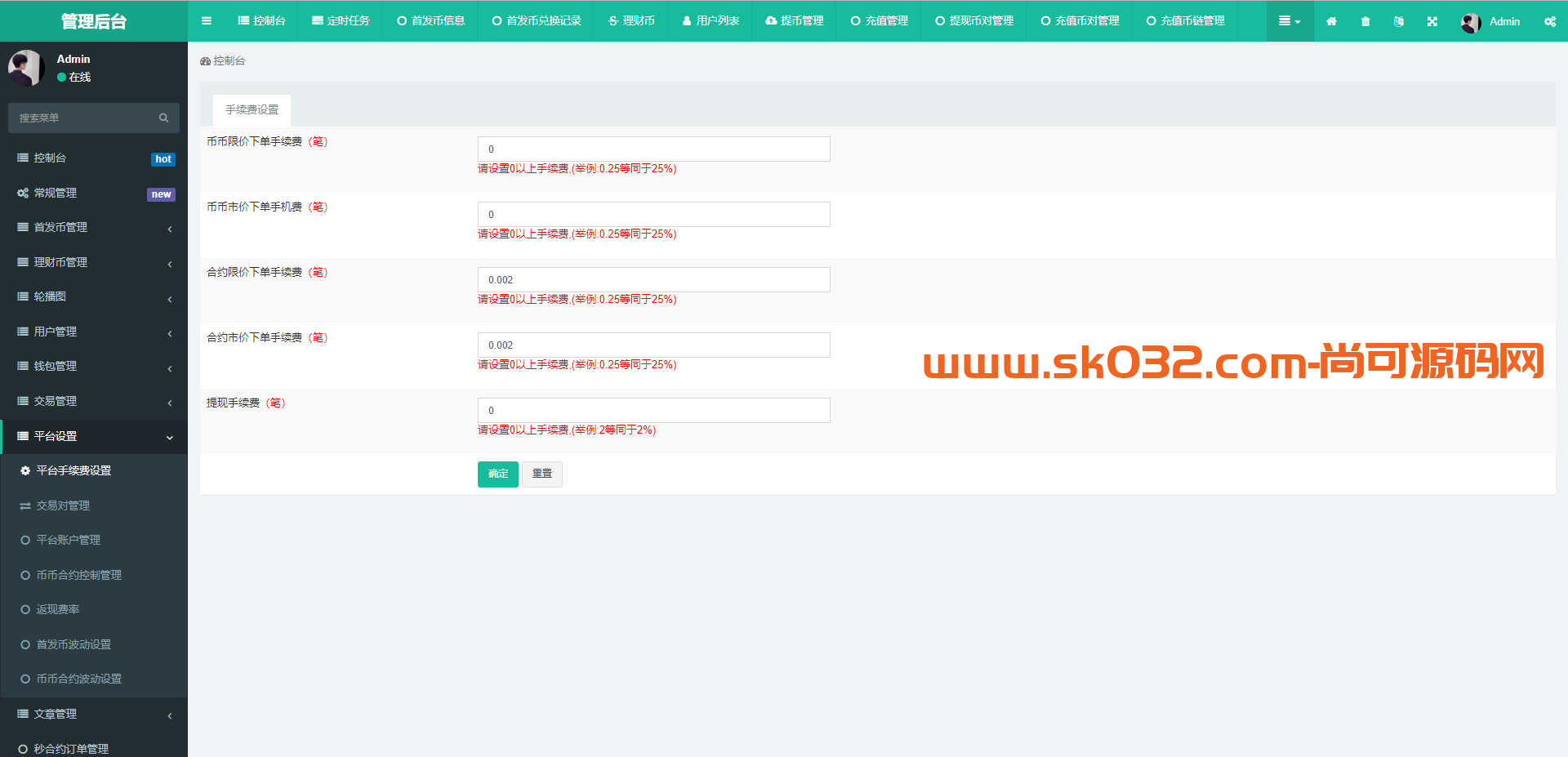Click the 合约市价下单手续费 input field
This screenshot has height=757, width=1568.
[653, 345]
